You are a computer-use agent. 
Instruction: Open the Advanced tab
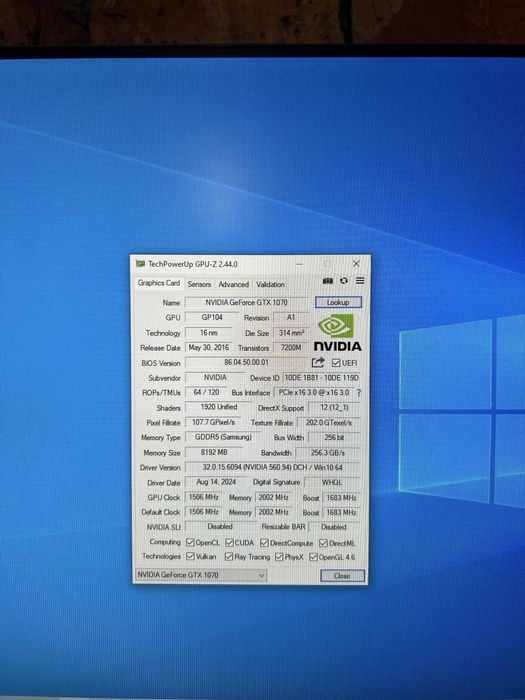coord(233,284)
